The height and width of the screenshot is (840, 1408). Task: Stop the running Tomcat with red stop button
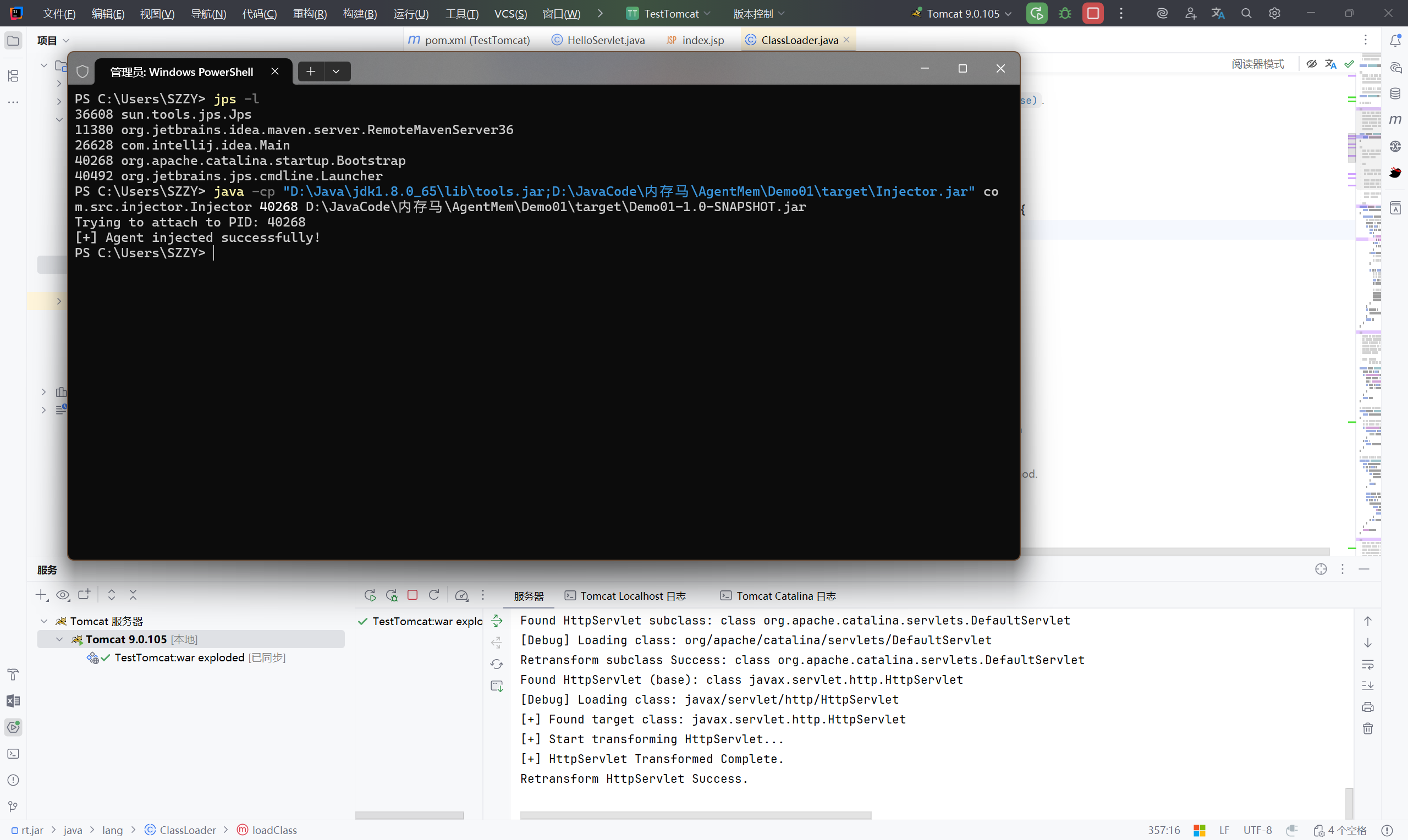(x=1093, y=14)
